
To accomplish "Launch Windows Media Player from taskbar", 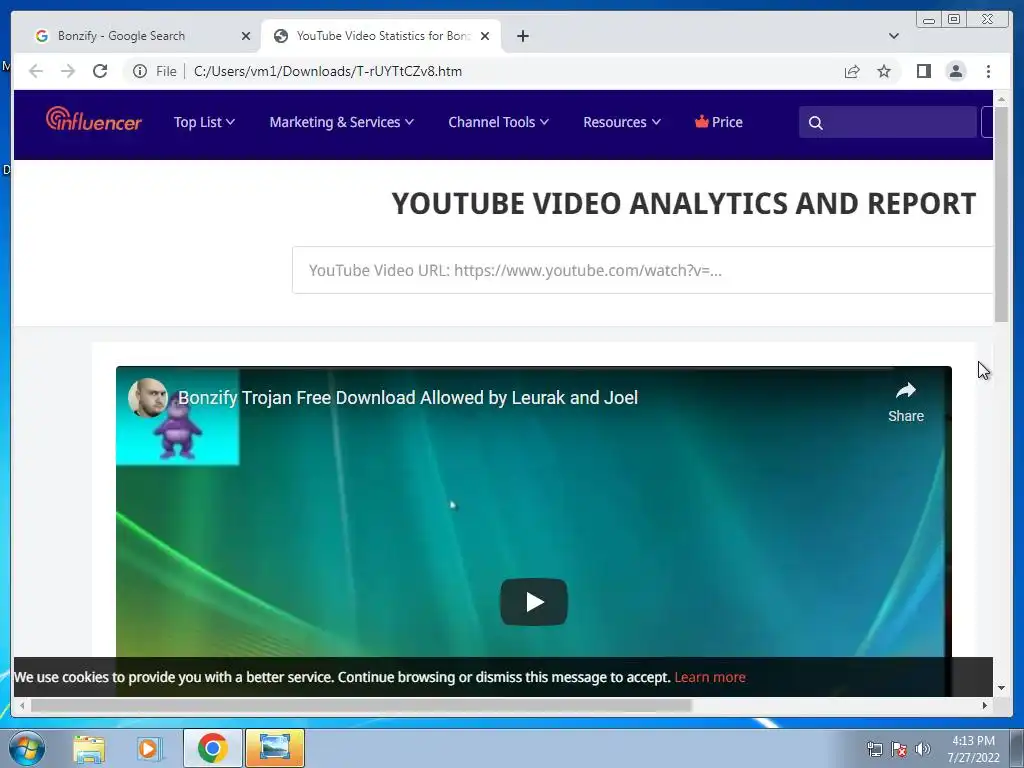I will (x=149, y=748).
